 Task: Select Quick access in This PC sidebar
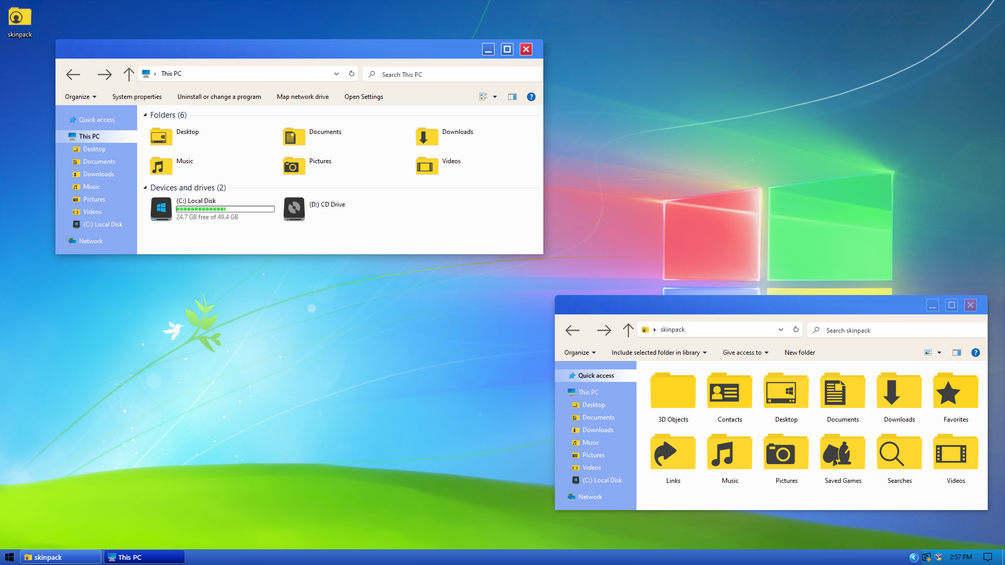click(96, 120)
